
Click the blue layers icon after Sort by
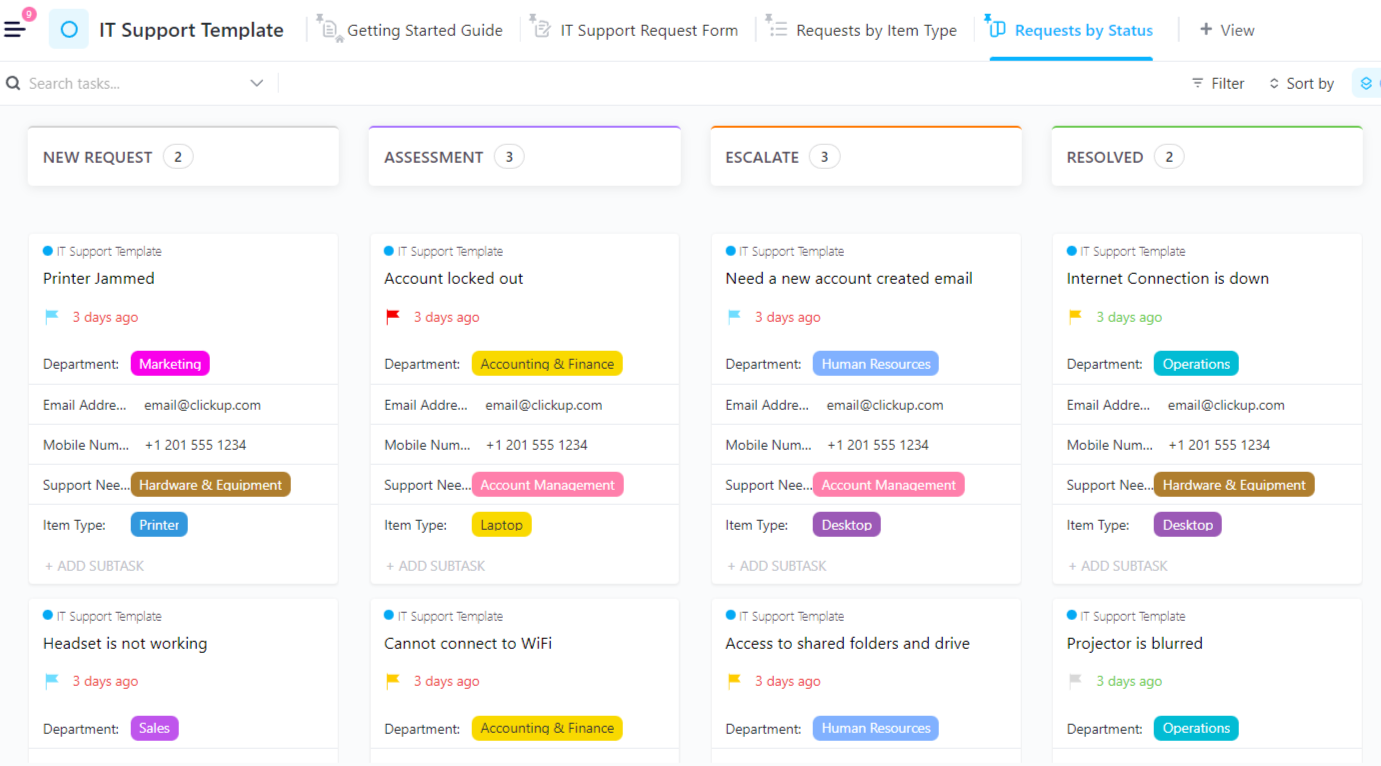[1366, 83]
